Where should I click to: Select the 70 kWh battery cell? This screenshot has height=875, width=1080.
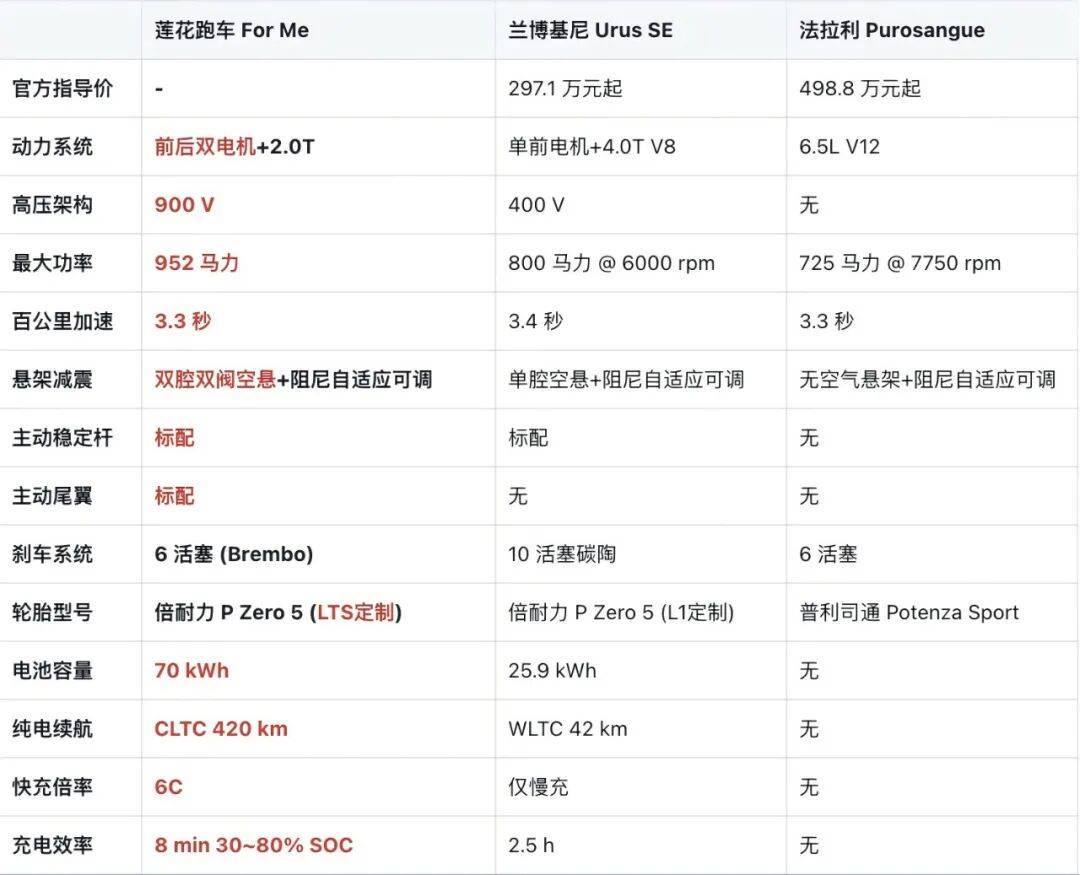pyautogui.click(x=191, y=670)
